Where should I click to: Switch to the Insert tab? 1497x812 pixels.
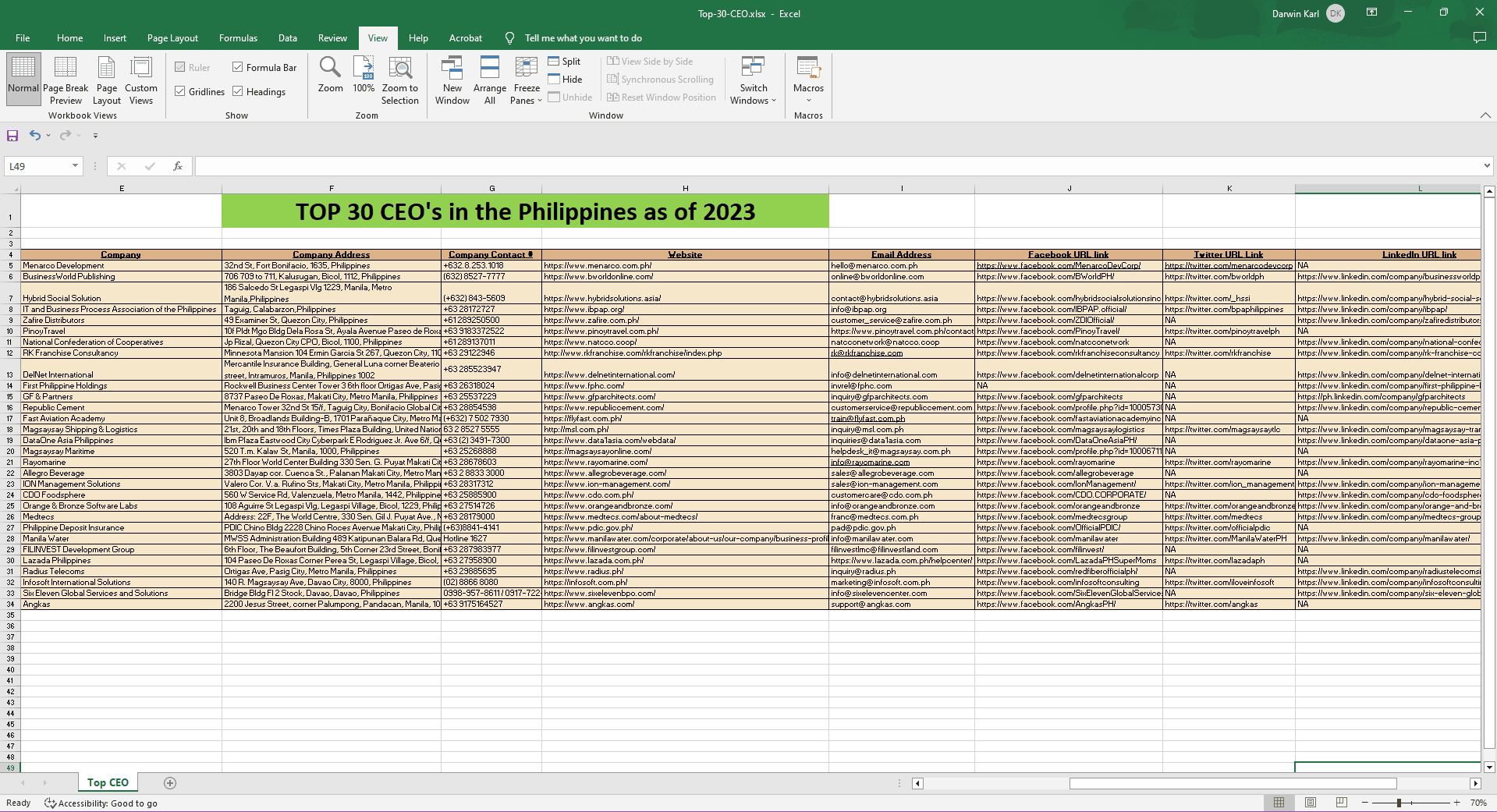[x=115, y=38]
